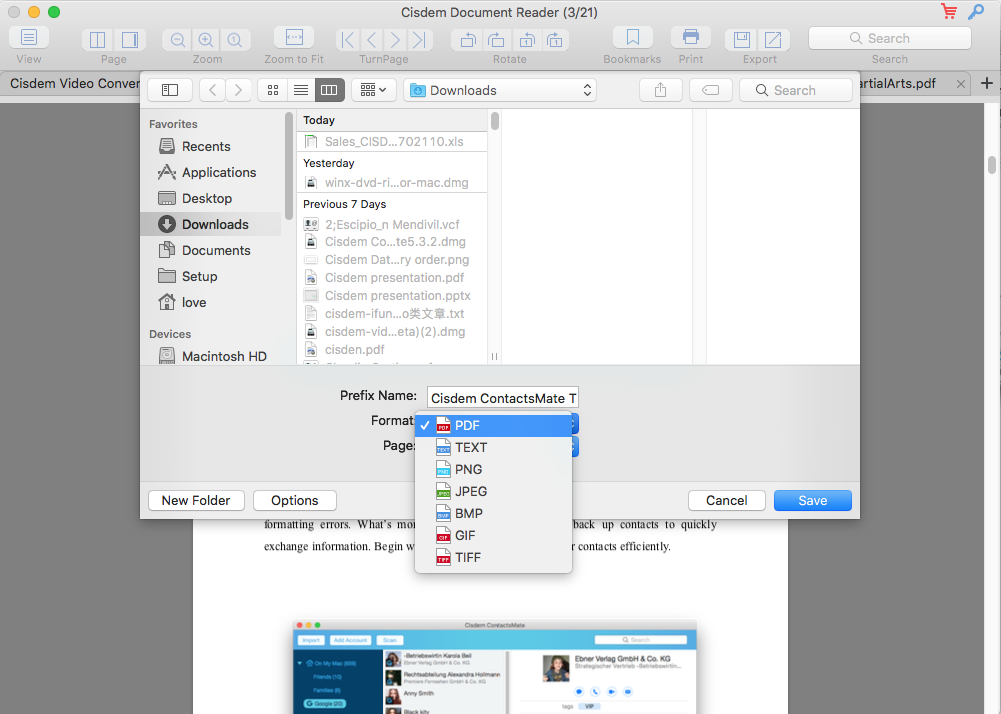
Task: Open the item grouping dropdown
Action: (374, 90)
